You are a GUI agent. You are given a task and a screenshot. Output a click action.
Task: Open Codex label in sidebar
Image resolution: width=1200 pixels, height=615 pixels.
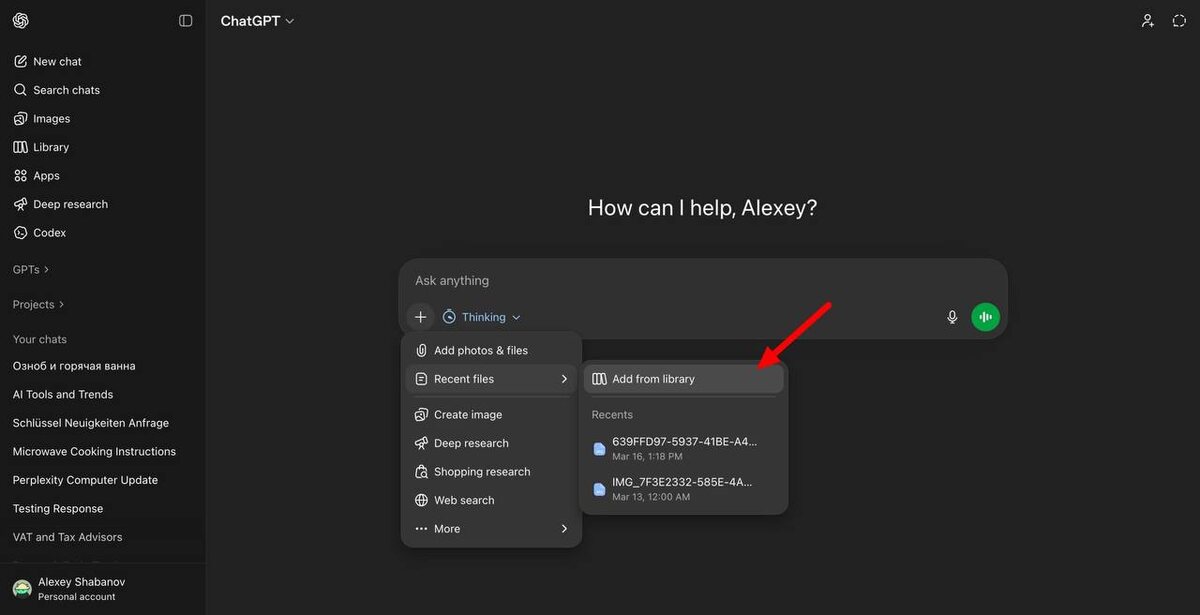coord(49,232)
